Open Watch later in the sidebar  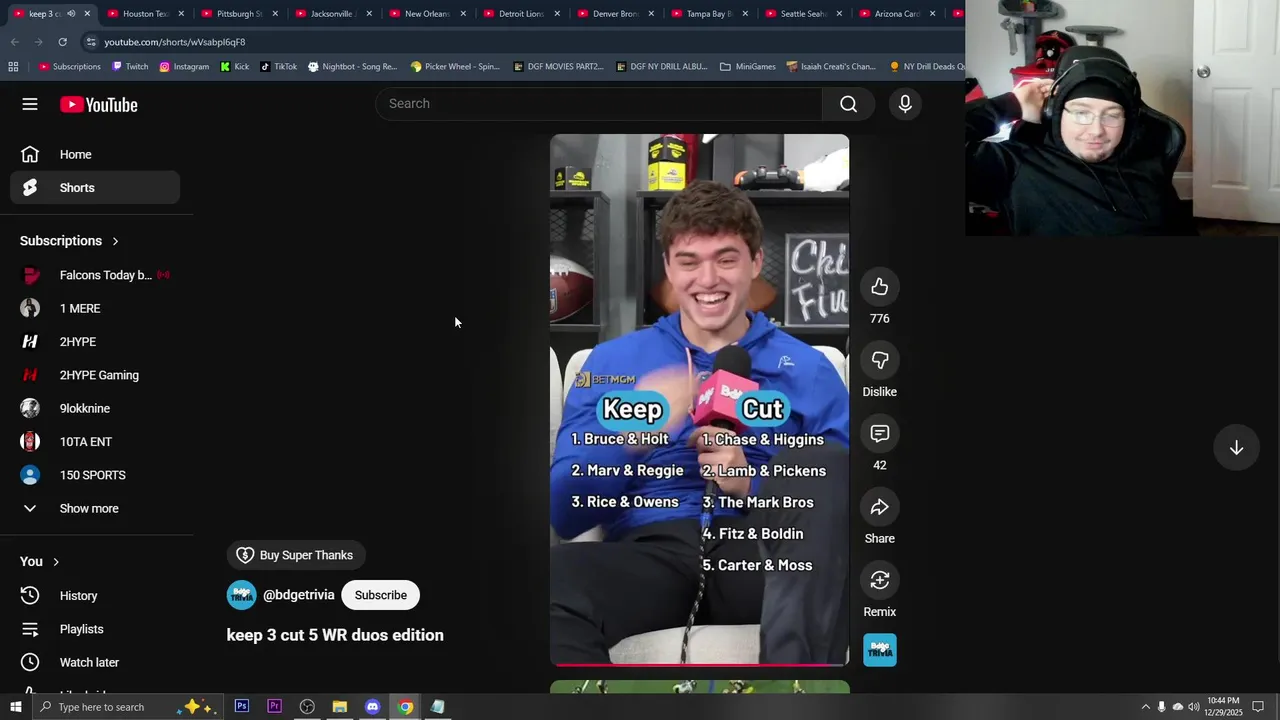[x=95, y=662]
